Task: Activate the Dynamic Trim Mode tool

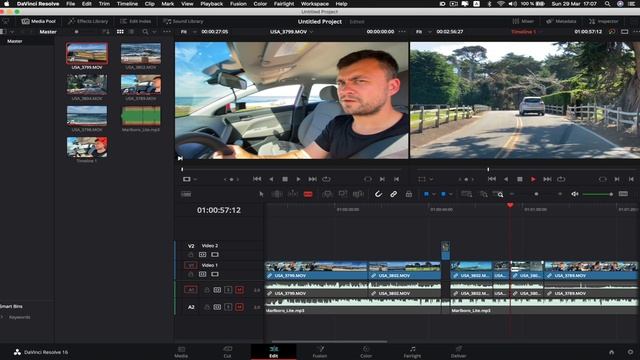Action: 293,194
